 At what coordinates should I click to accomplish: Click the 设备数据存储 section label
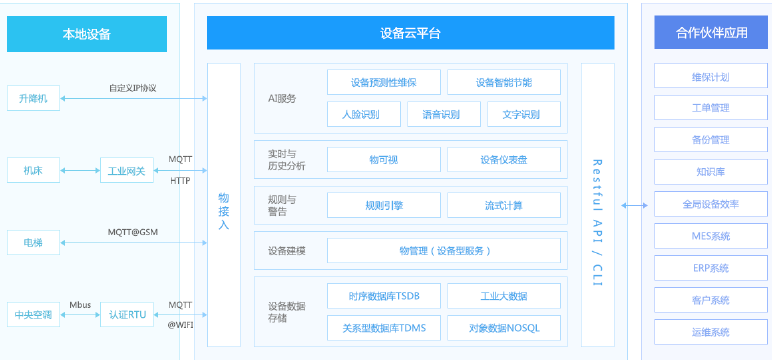click(287, 312)
